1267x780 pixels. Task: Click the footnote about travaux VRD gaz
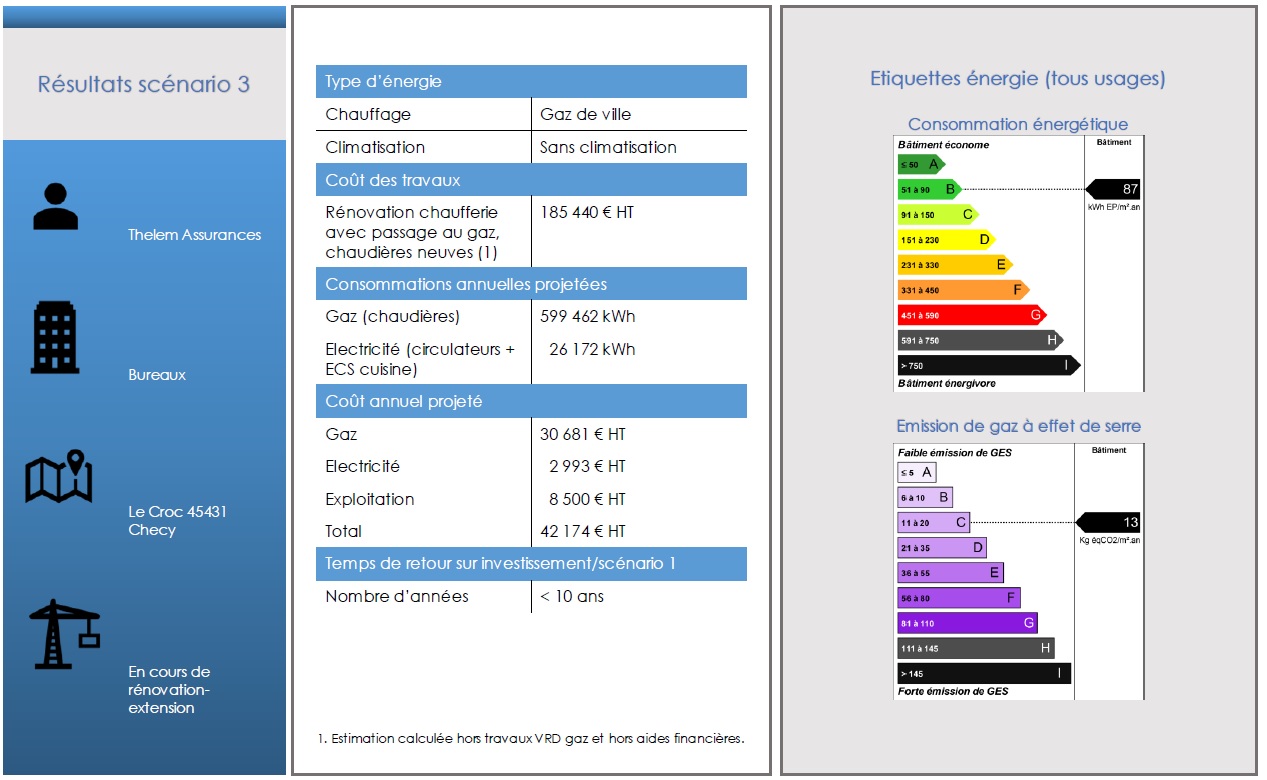click(x=531, y=739)
